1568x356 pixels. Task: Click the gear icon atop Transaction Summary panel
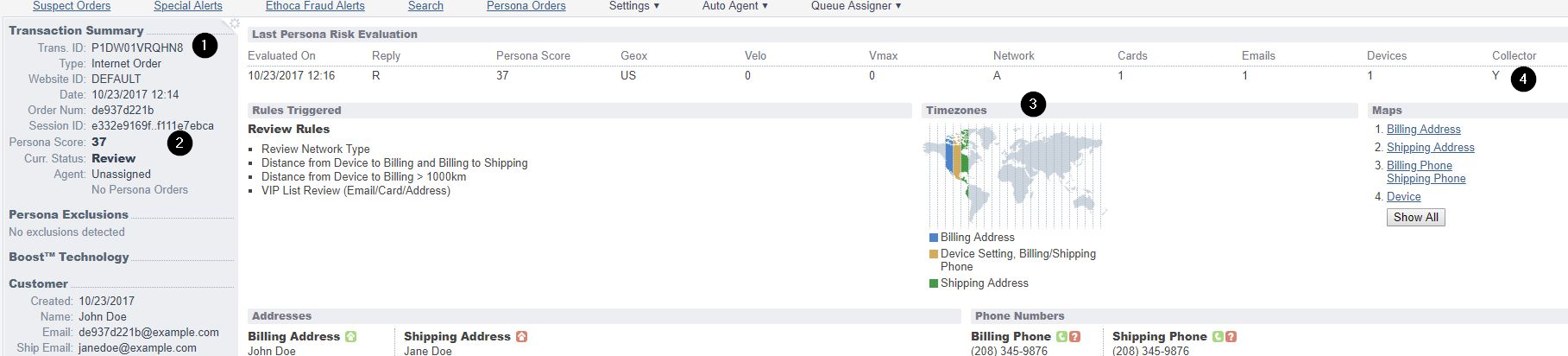234,24
